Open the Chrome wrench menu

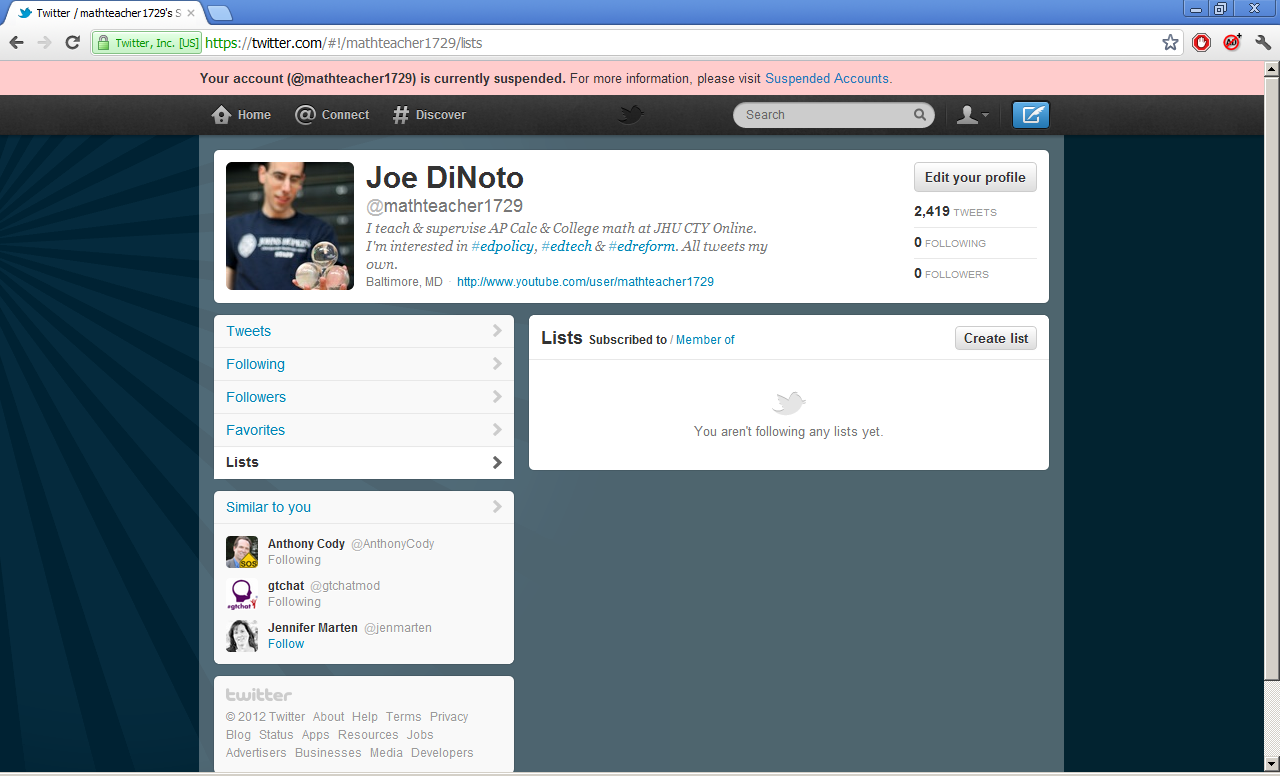point(1263,43)
